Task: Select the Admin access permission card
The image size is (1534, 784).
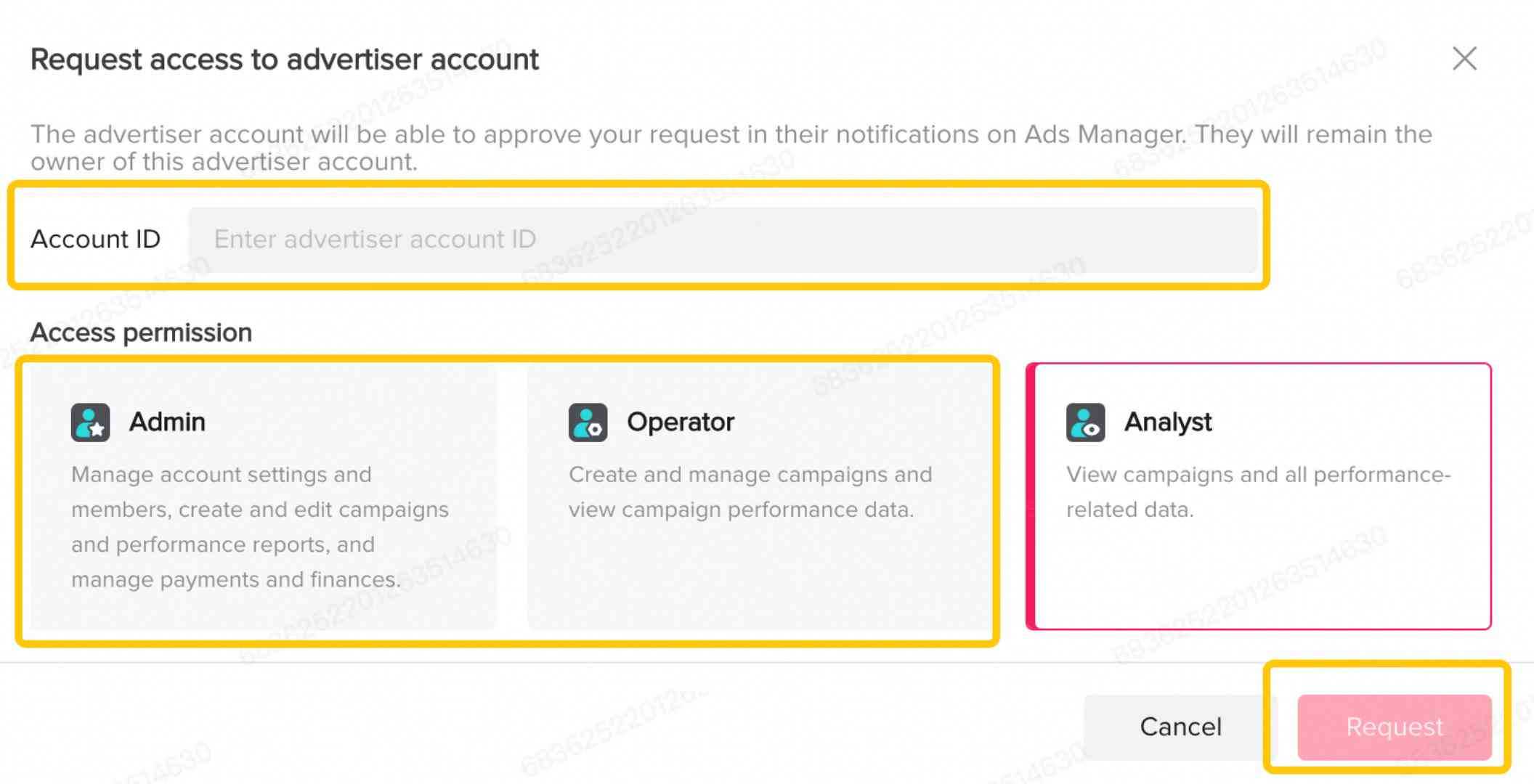Action: [264, 498]
